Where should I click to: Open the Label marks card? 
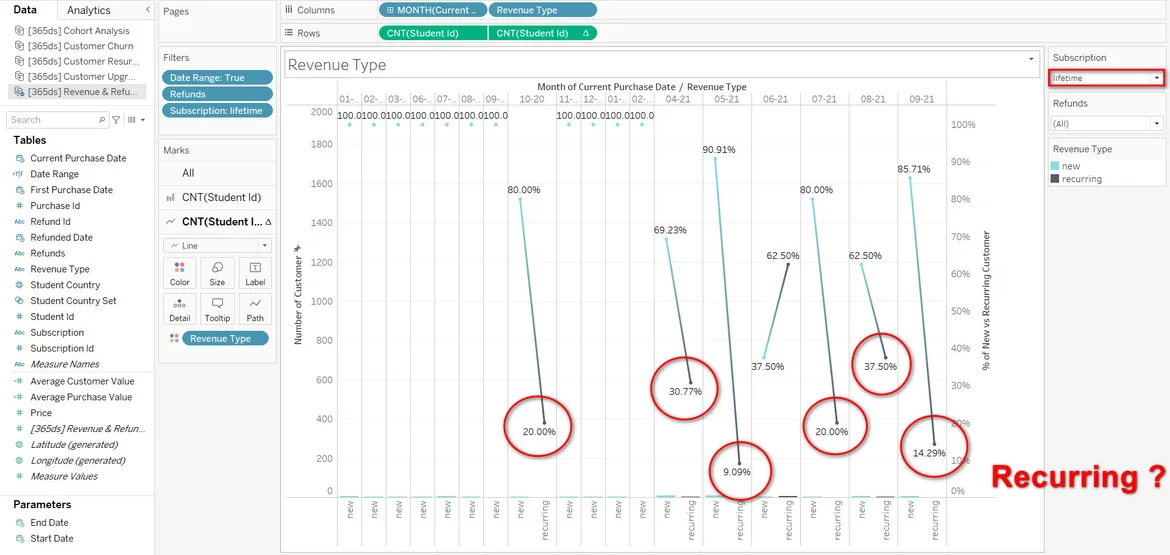pos(255,273)
